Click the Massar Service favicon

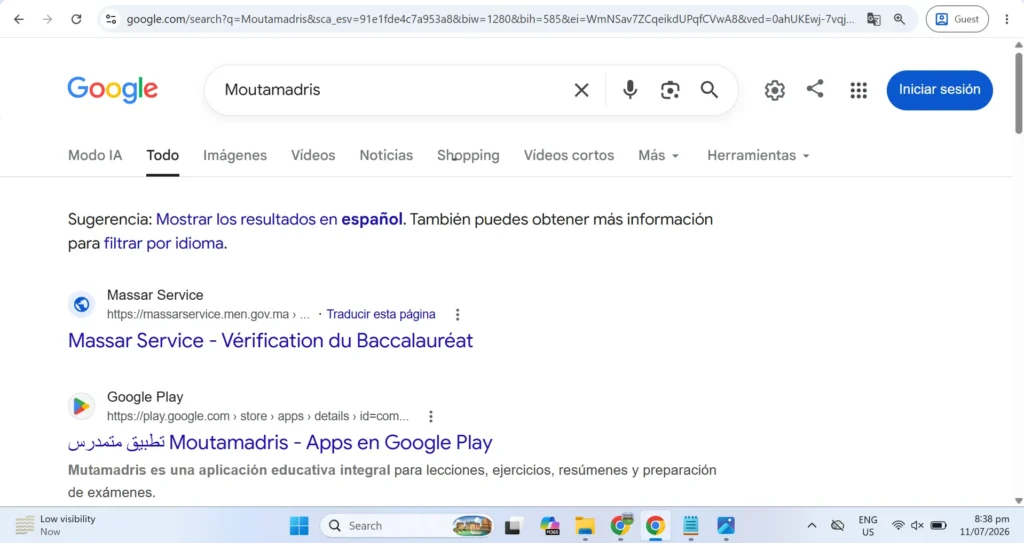(82, 304)
